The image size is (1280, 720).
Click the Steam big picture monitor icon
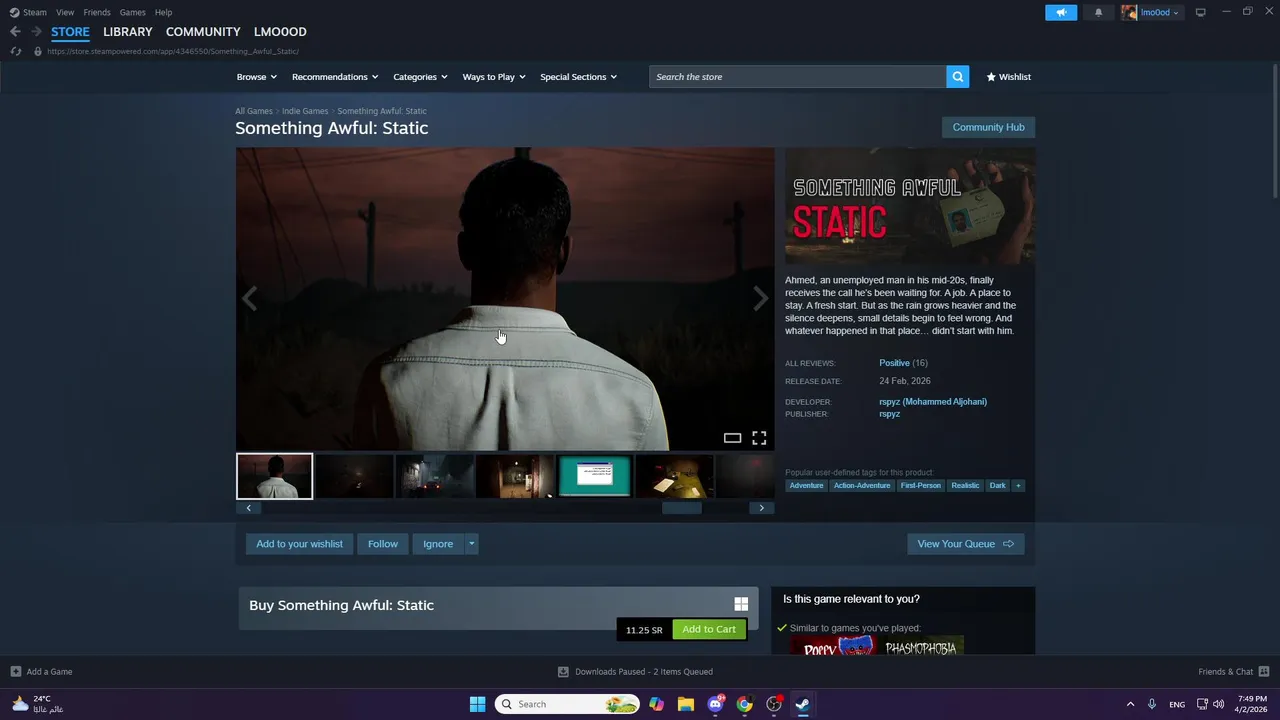pos(1200,12)
